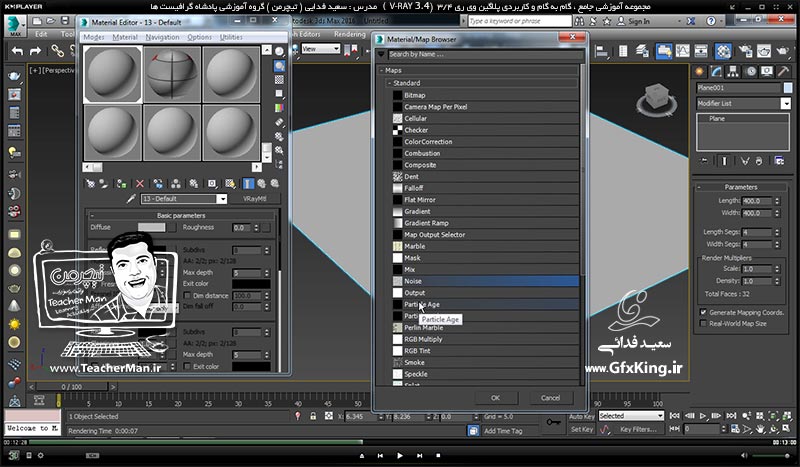The image size is (800, 467).
Task: Open the Rendering menu in 3ds Max
Action: point(349,34)
